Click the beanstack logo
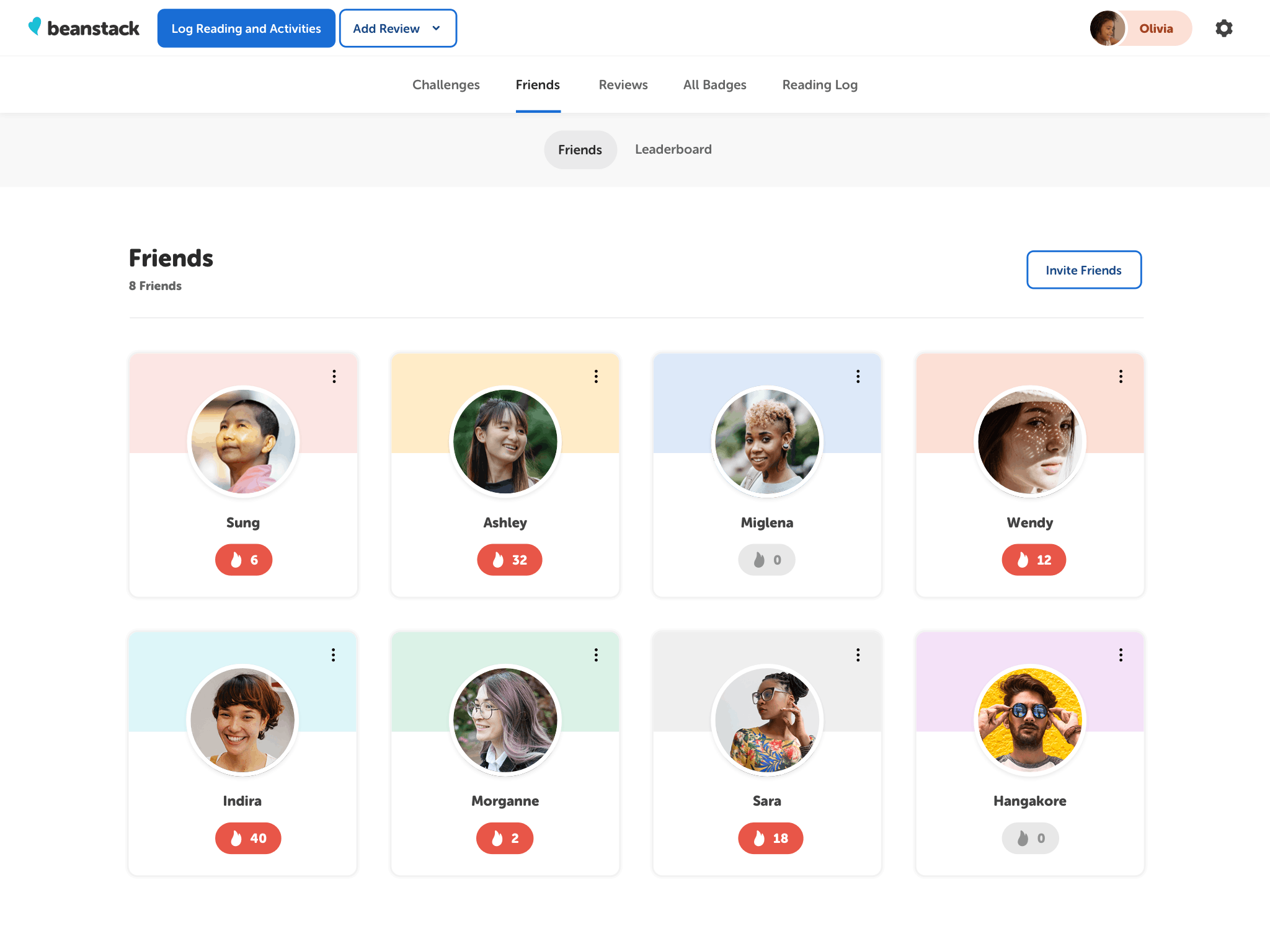Viewport: 1270px width, 952px height. pos(84,29)
